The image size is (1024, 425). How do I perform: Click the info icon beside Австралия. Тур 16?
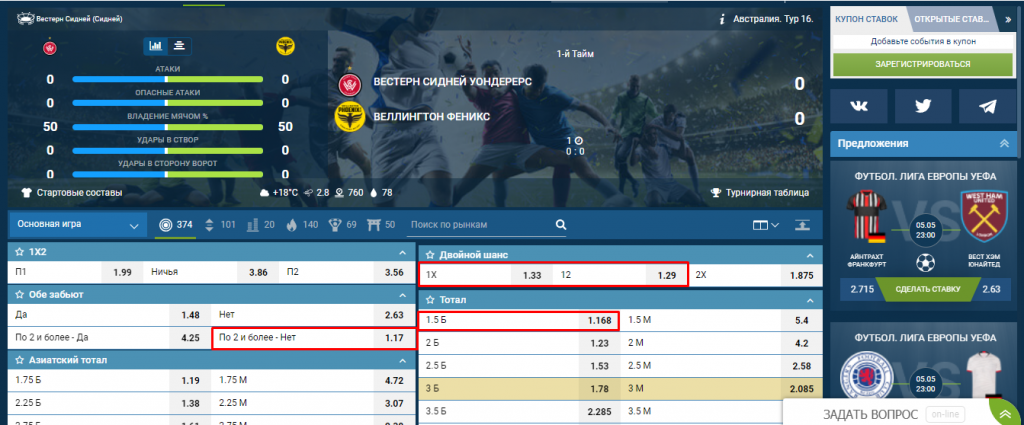click(721, 19)
